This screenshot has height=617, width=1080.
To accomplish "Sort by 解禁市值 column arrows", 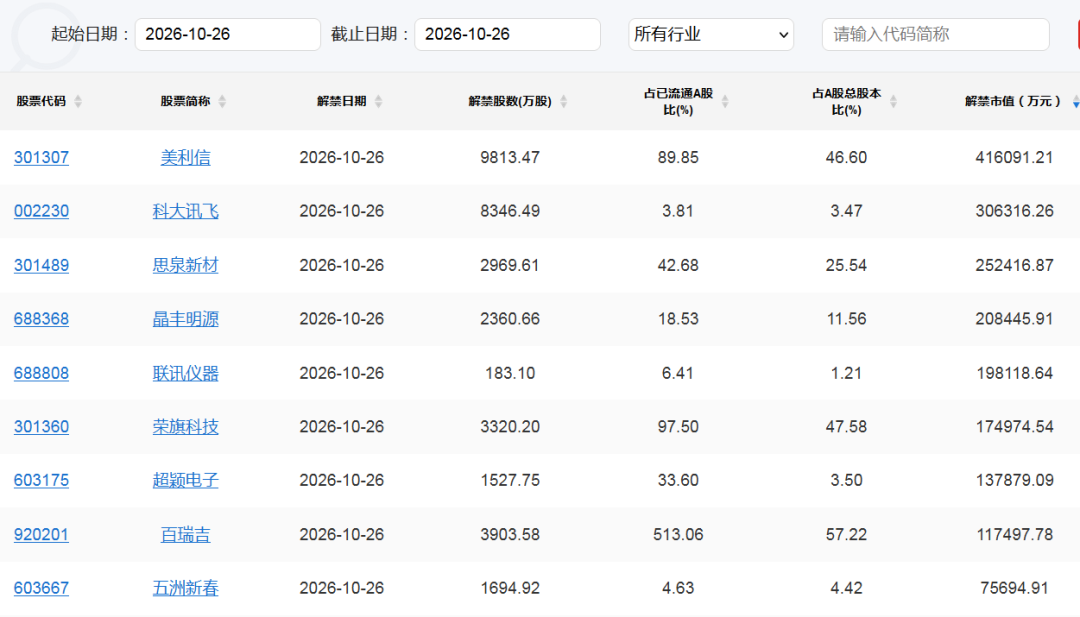I will [x=1075, y=101].
